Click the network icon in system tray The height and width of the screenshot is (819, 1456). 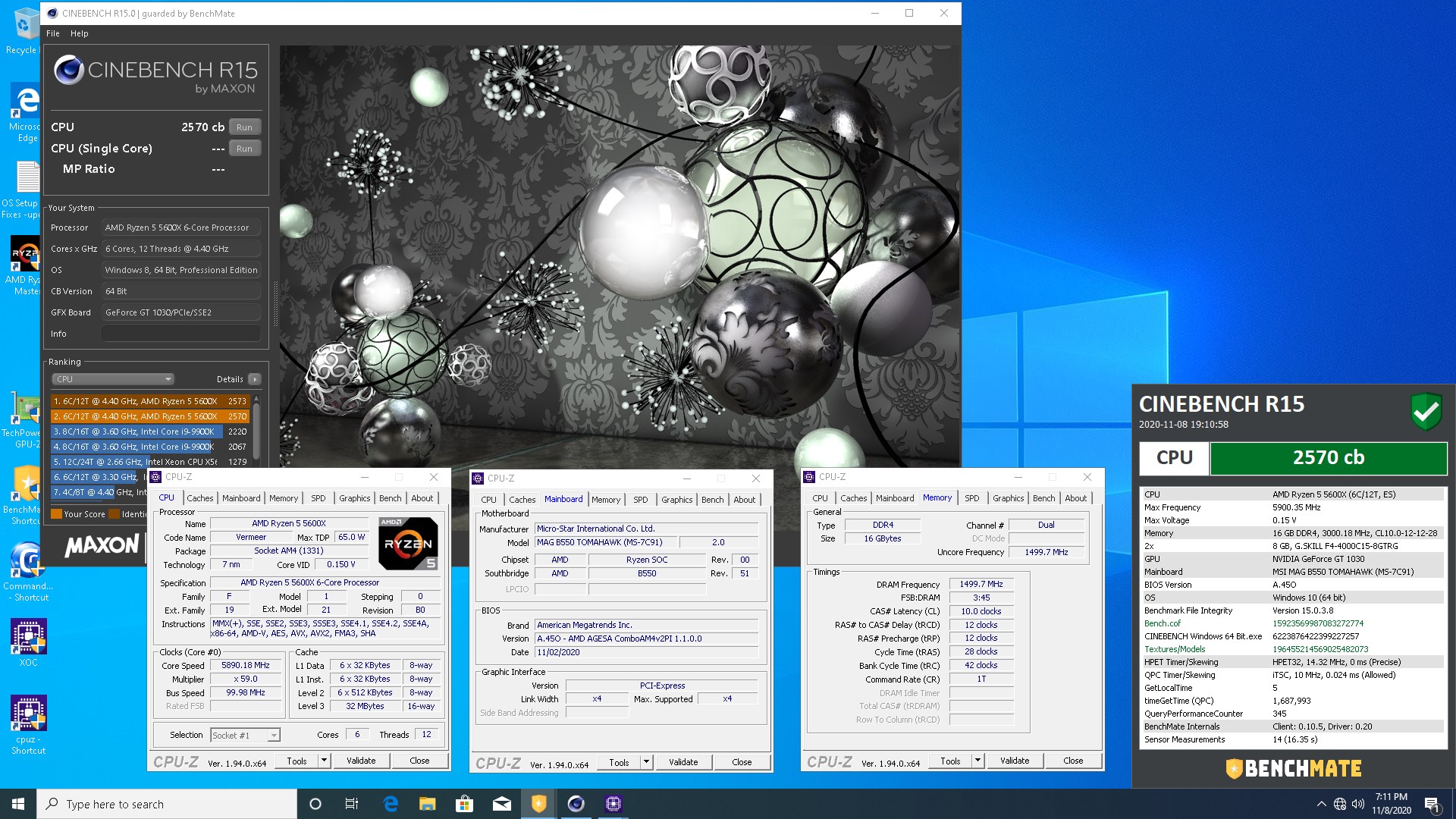(1340, 804)
